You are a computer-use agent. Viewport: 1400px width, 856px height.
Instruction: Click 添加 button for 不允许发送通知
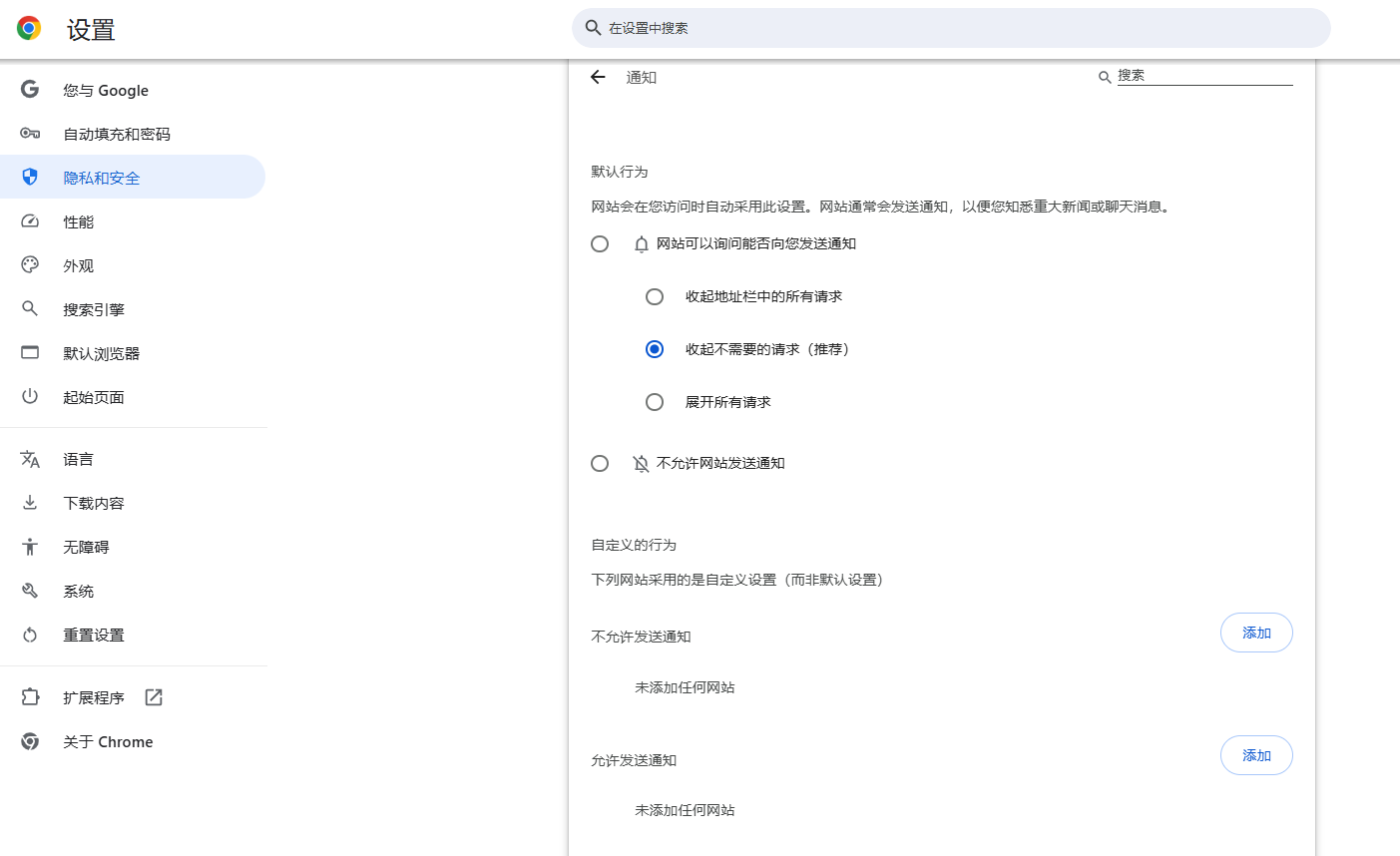[1256, 633]
